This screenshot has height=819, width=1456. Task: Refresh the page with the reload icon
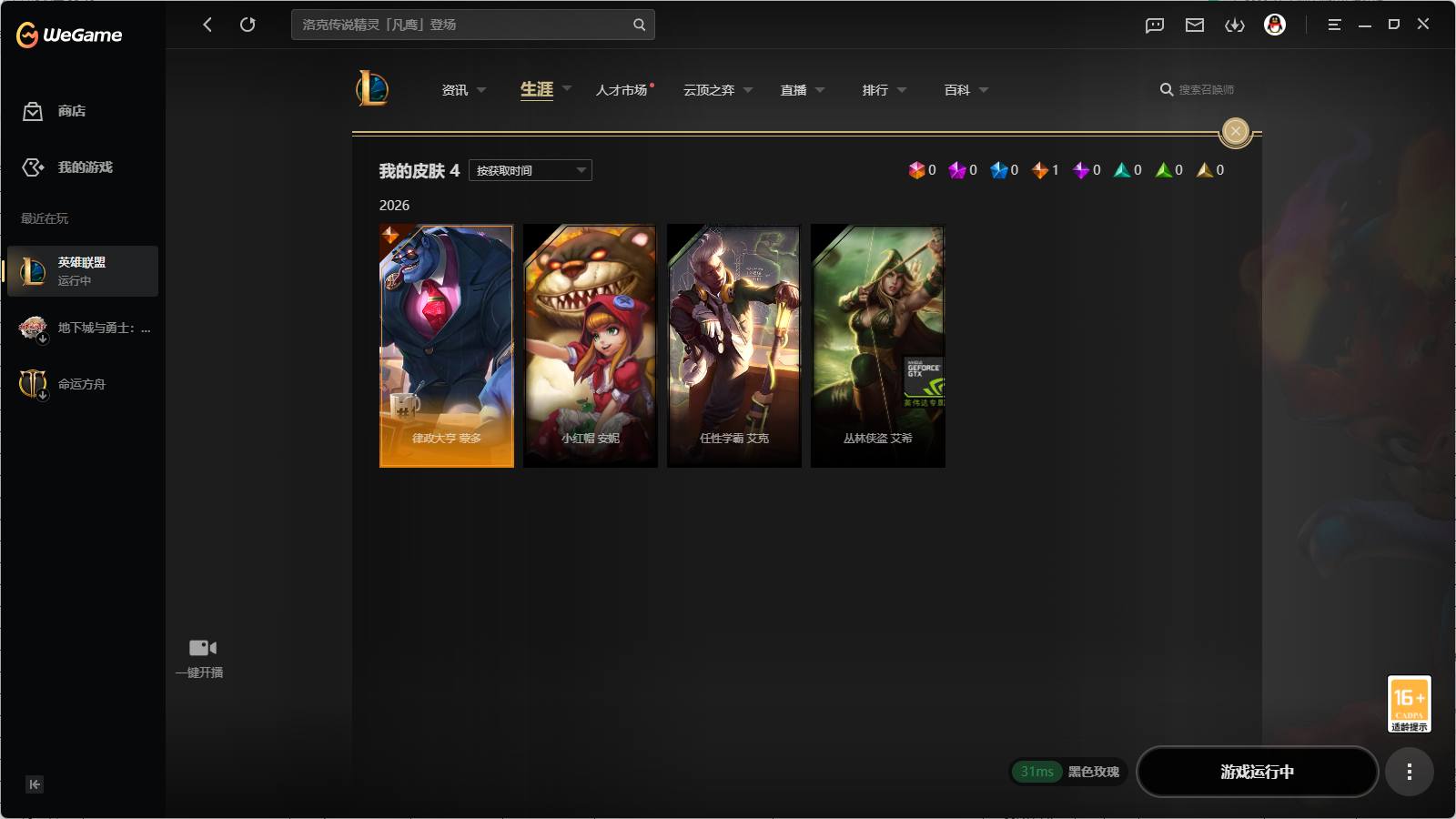pyautogui.click(x=248, y=25)
